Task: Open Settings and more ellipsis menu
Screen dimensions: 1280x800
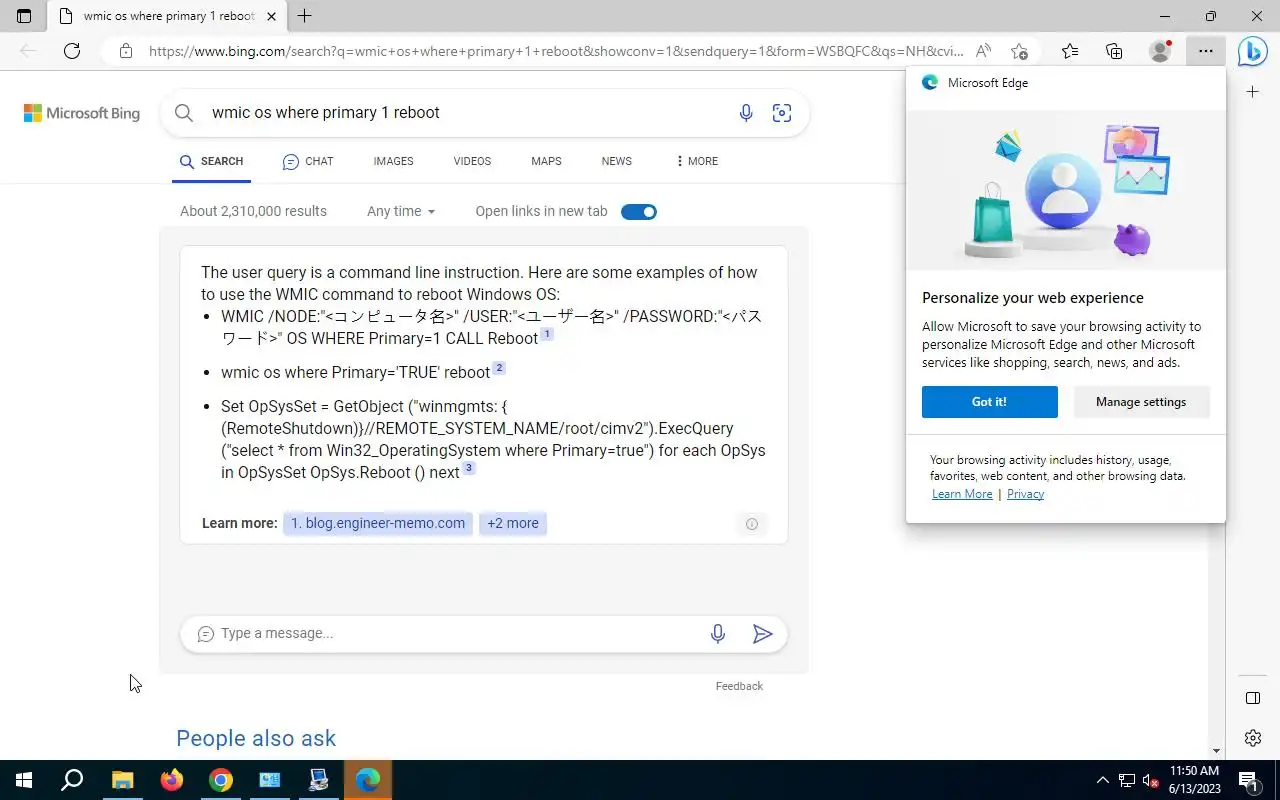Action: pyautogui.click(x=1206, y=51)
